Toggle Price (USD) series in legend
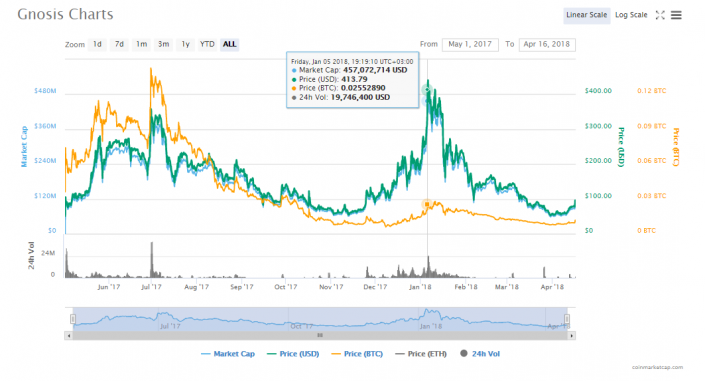Screen dimensions: 705x381 pyautogui.click(x=293, y=354)
